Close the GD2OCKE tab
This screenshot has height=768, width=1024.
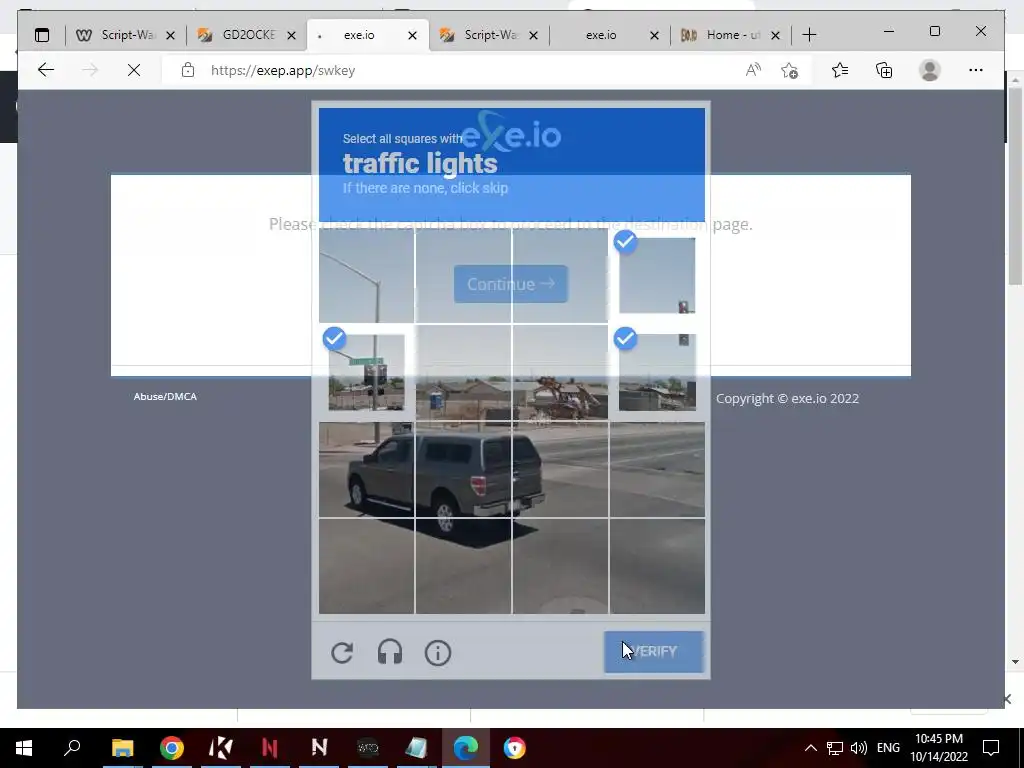tap(292, 35)
